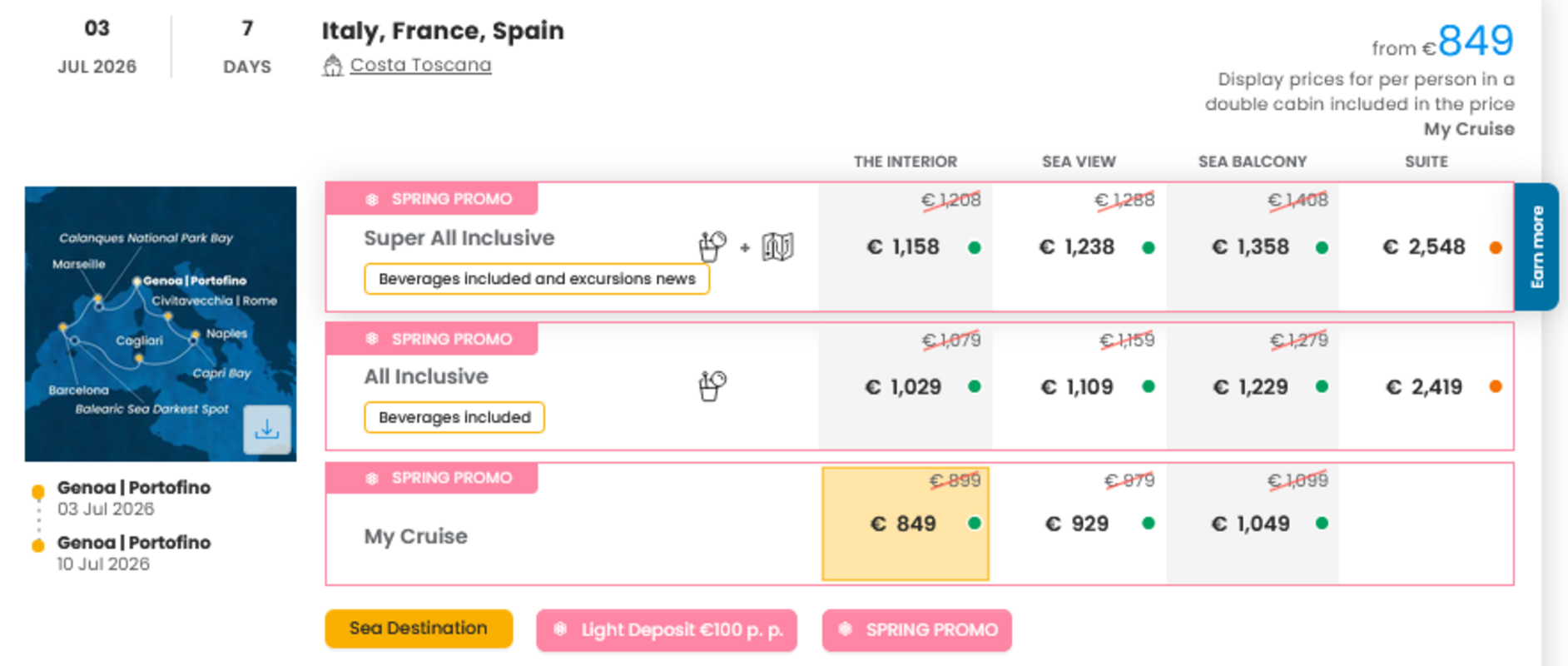The width and height of the screenshot is (1568, 666).
Task: Select the €849 My Cruise interior price
Action: 905,524
